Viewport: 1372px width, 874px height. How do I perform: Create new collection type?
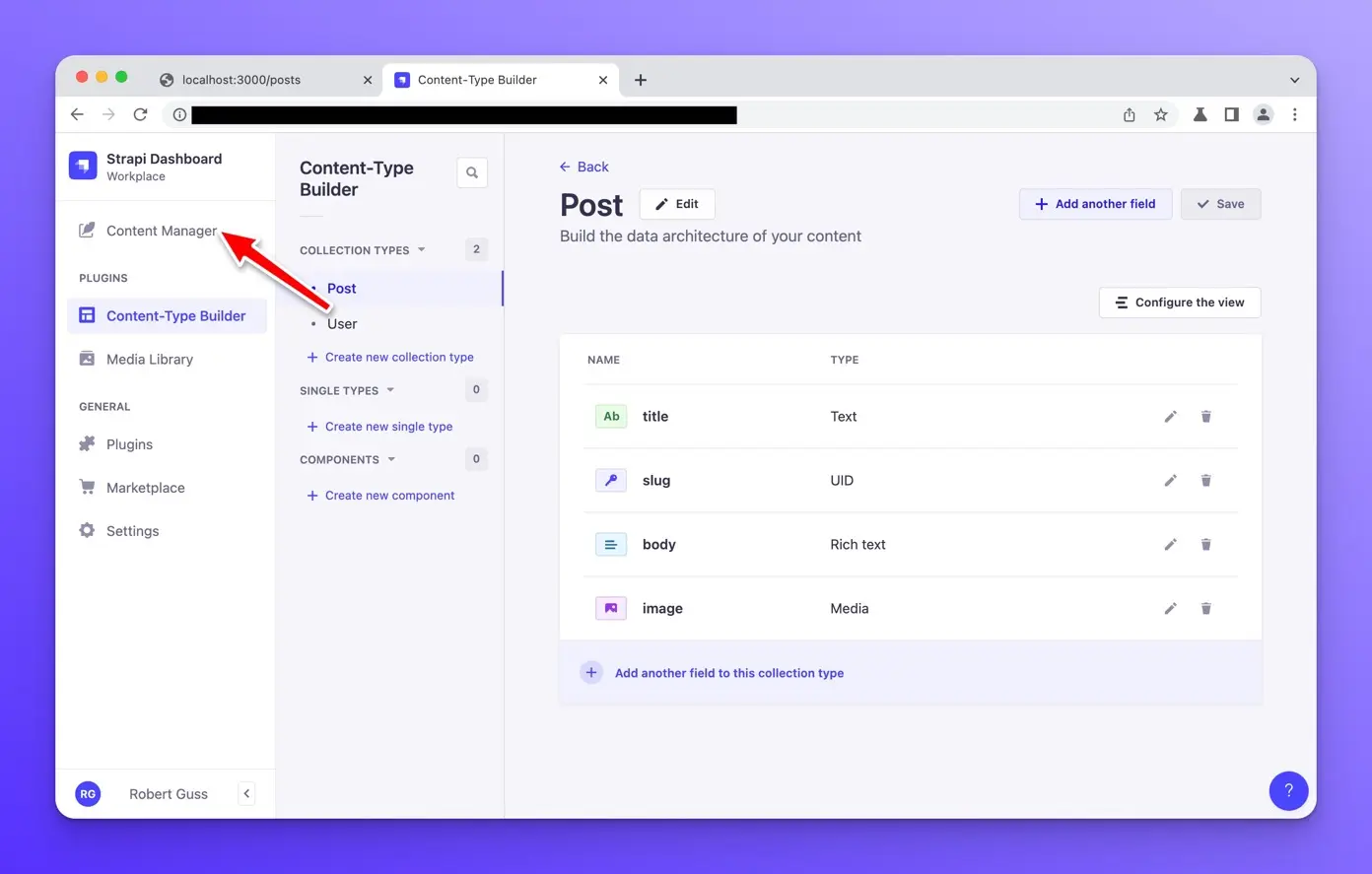pos(390,358)
